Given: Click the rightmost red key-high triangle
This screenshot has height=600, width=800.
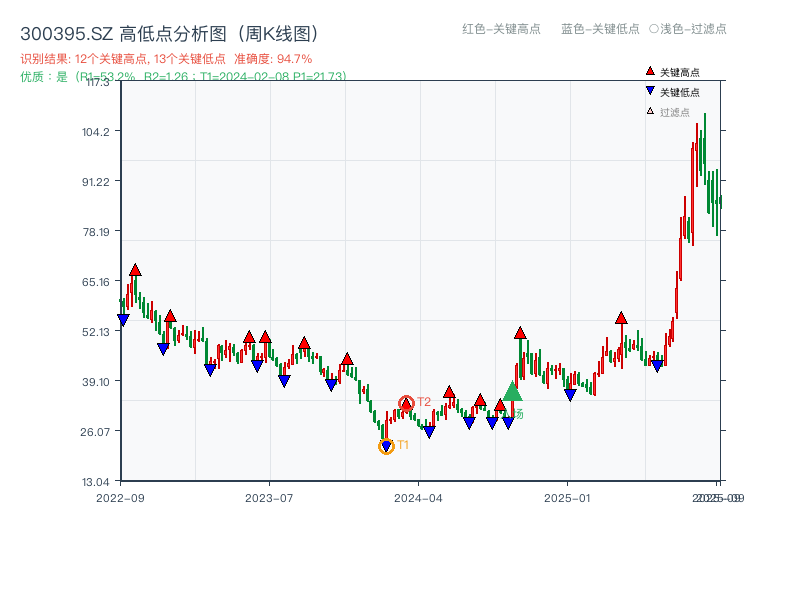Looking at the screenshot, I should pyautogui.click(x=621, y=318).
